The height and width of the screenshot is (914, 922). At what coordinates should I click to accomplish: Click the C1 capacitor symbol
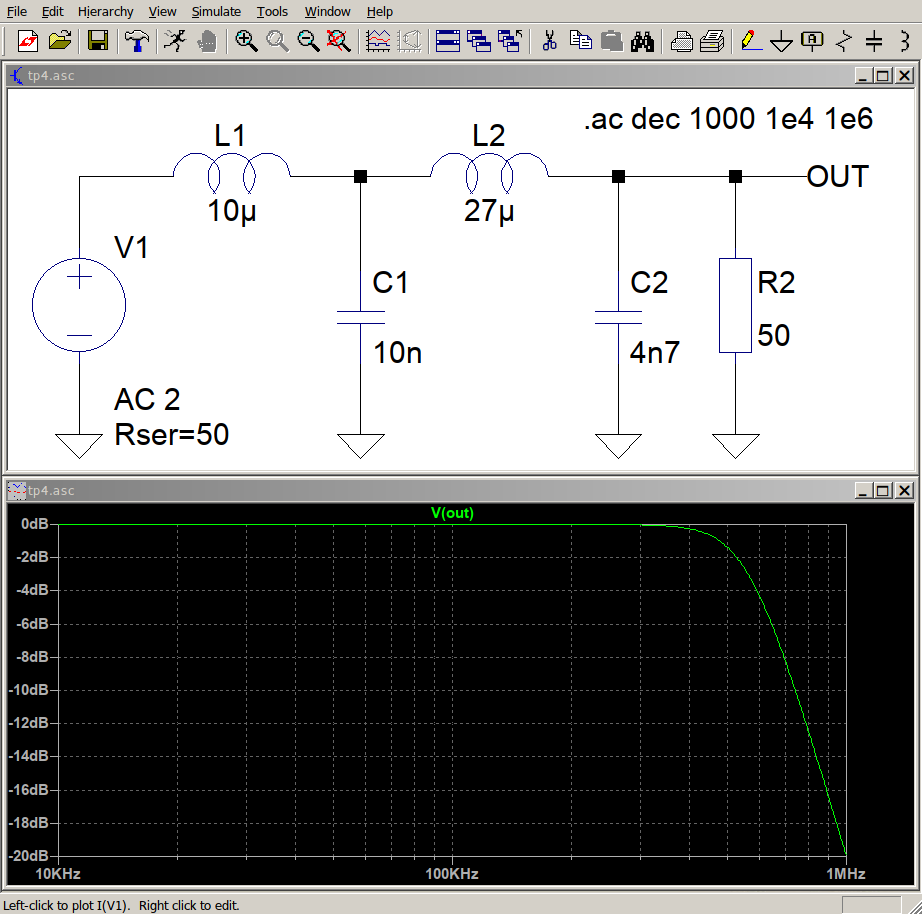360,318
